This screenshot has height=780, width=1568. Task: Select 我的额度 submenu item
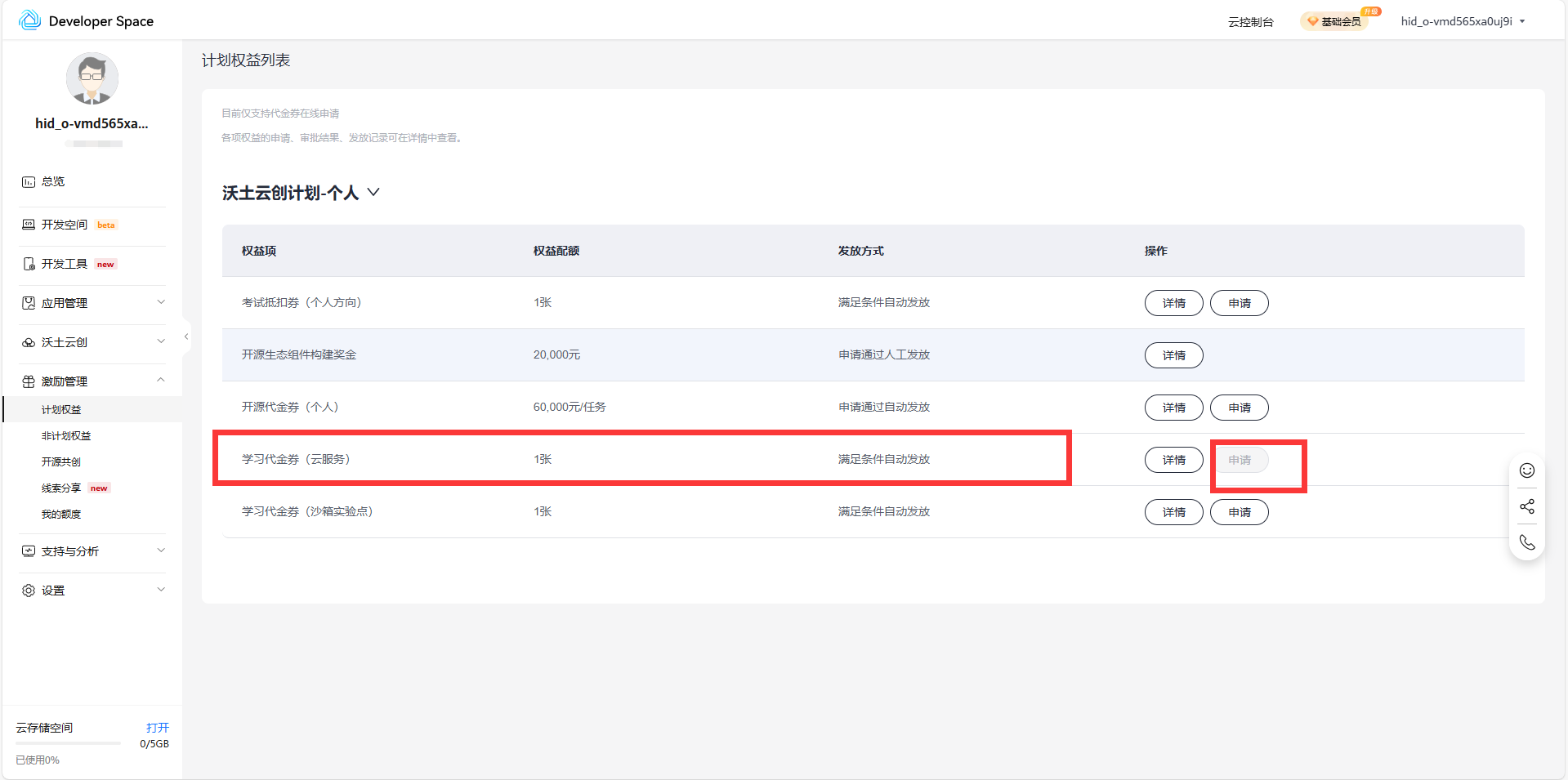pyautogui.click(x=61, y=515)
